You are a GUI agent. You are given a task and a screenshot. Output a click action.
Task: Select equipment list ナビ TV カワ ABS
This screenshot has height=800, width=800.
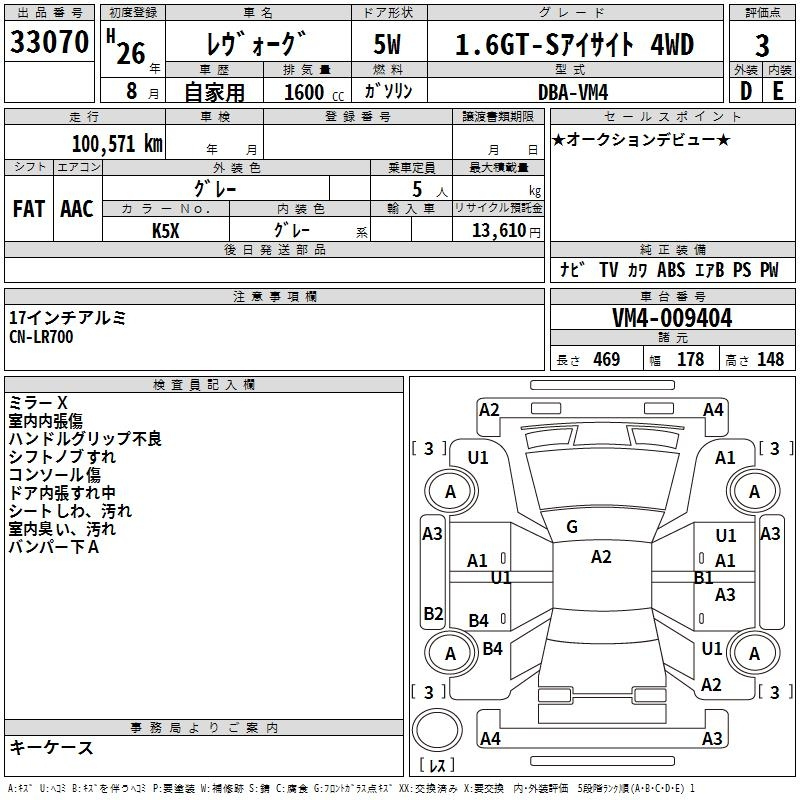[622, 270]
